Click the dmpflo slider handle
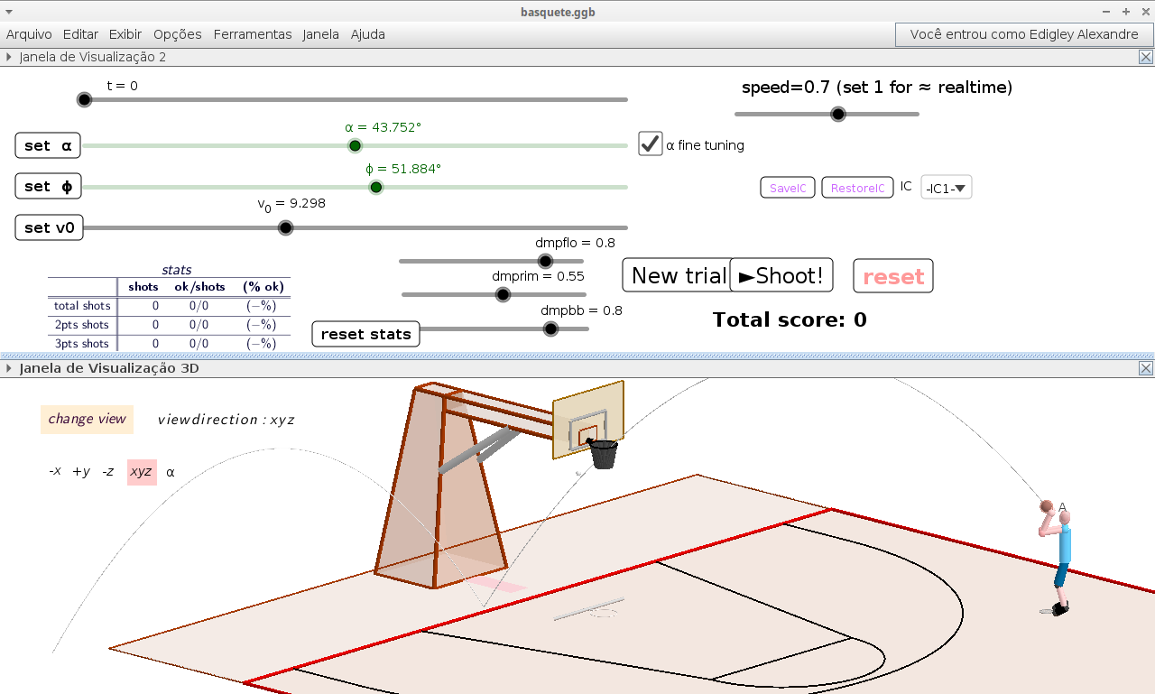Image resolution: width=1155 pixels, height=694 pixels. [x=545, y=261]
